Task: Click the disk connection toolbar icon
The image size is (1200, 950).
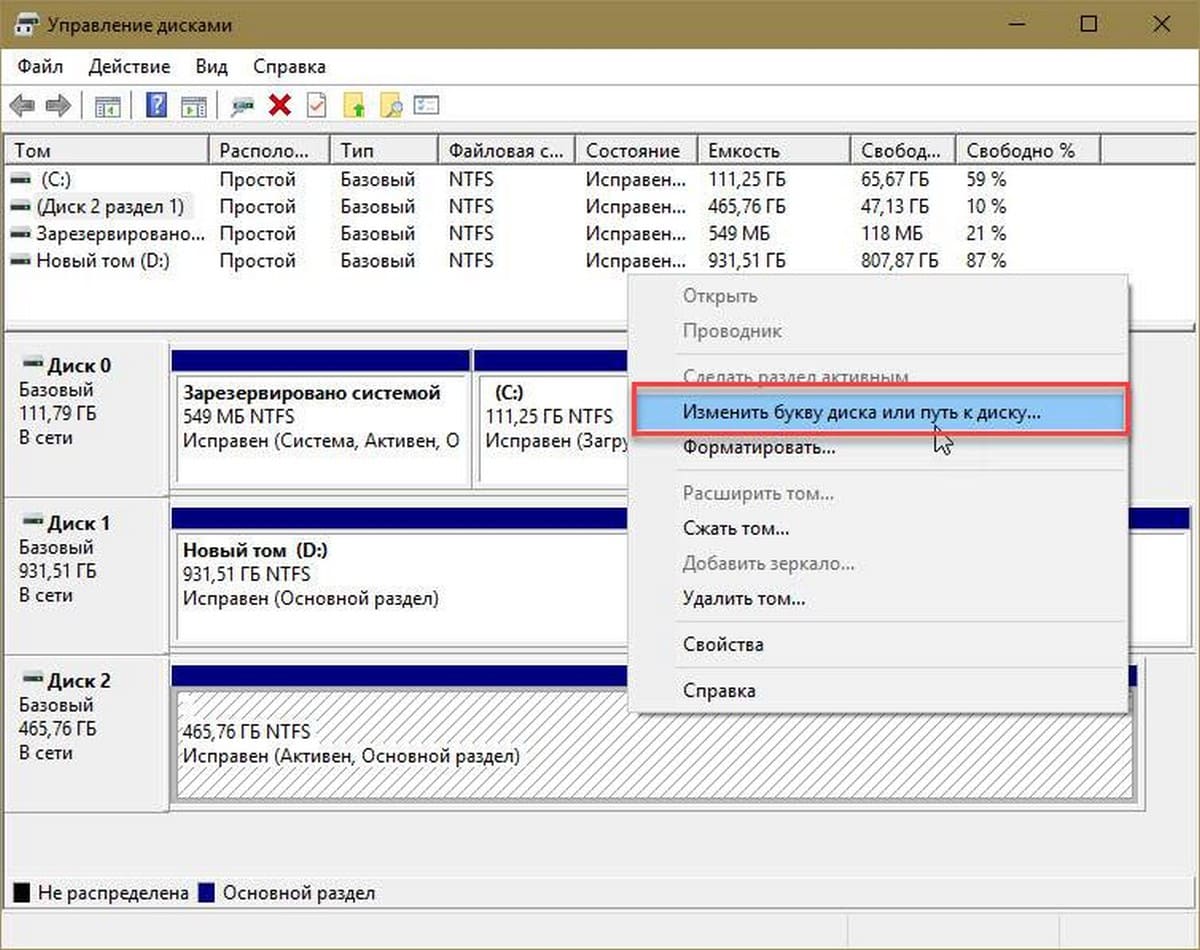Action: 242,106
